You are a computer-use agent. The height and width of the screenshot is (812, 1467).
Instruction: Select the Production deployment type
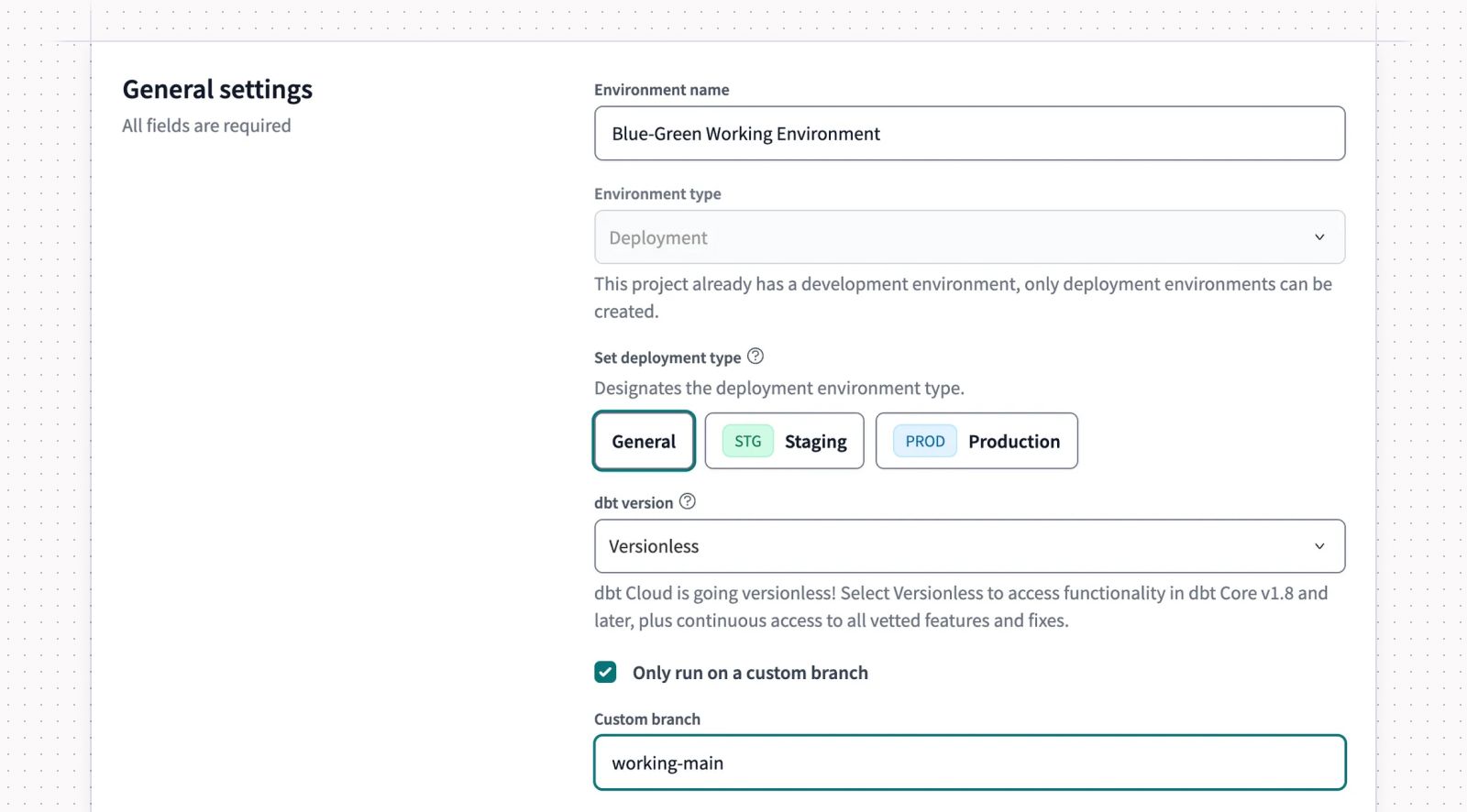tap(976, 441)
